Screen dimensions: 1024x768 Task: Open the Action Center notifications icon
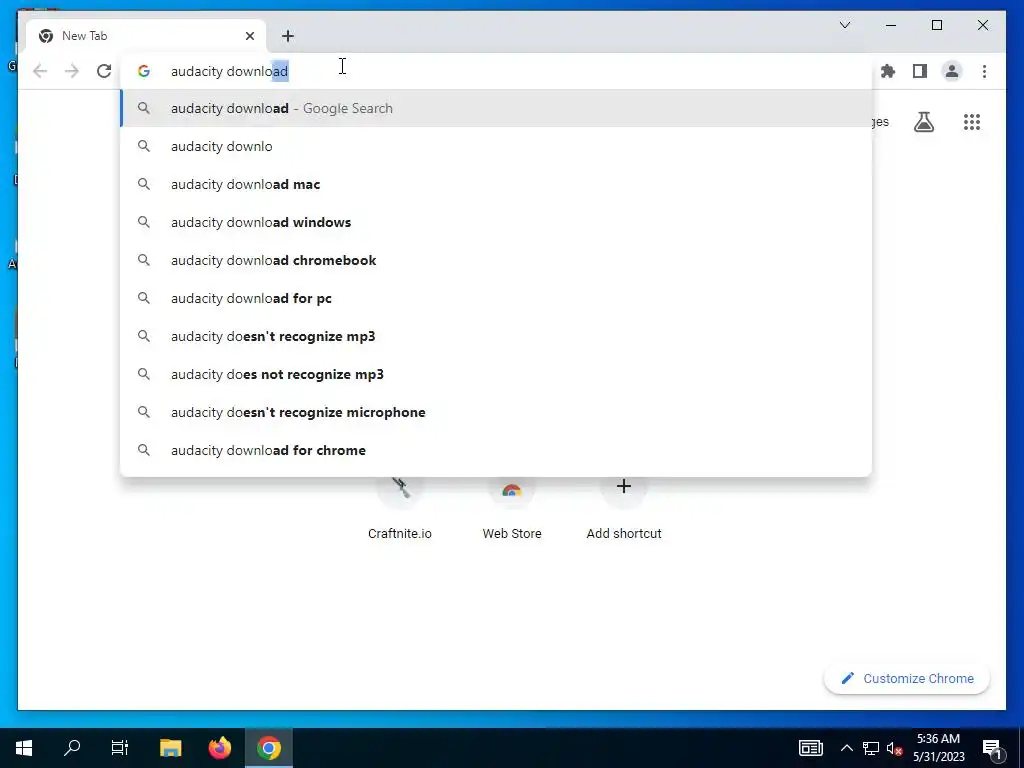pyautogui.click(x=993, y=748)
